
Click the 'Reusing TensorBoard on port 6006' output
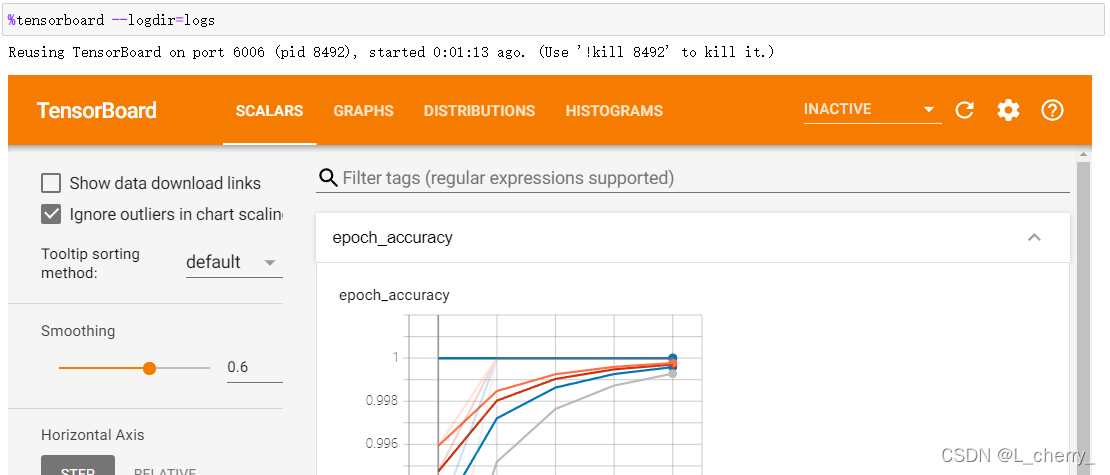[391, 52]
